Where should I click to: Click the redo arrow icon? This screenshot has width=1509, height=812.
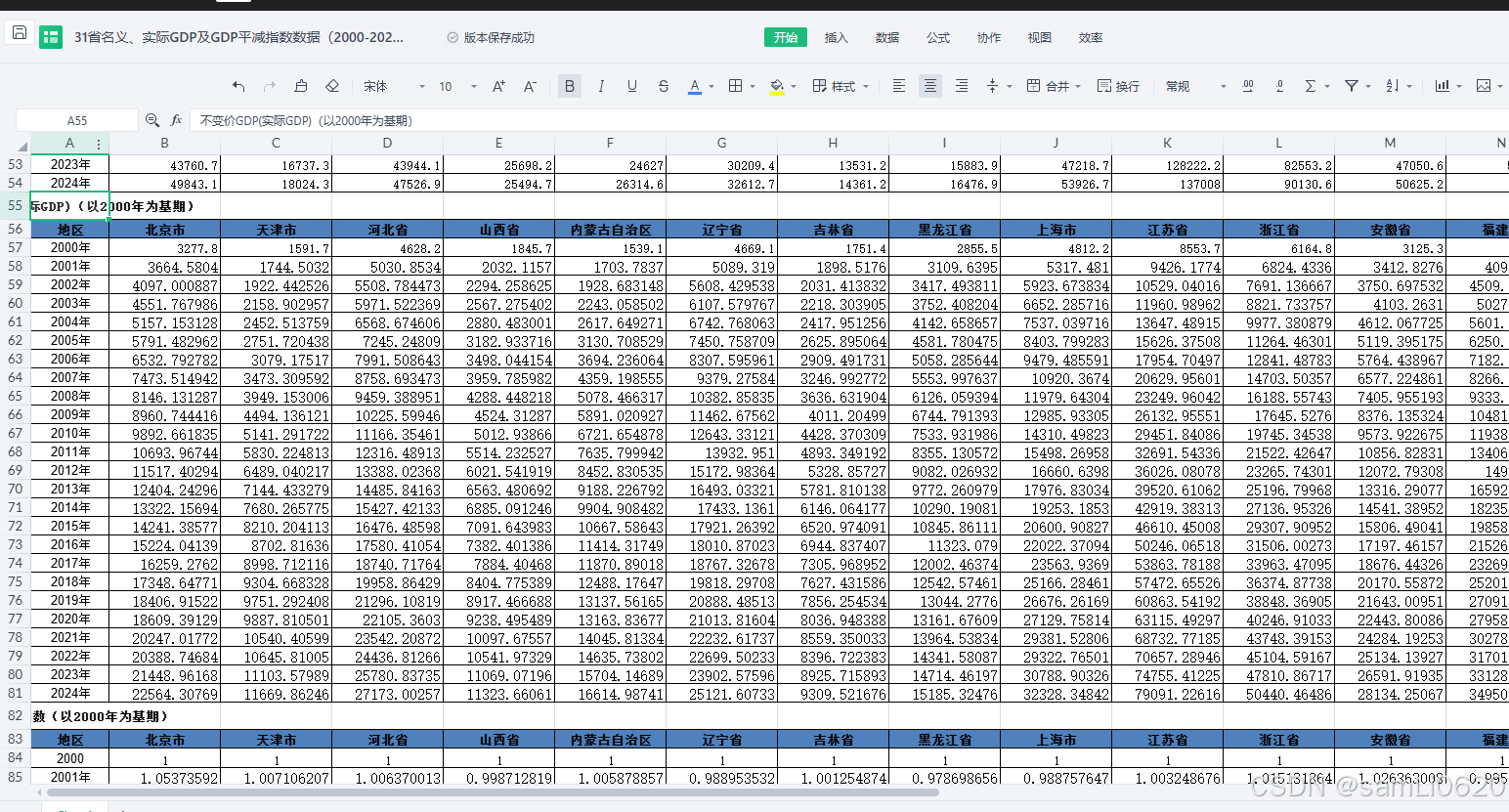pyautogui.click(x=270, y=86)
